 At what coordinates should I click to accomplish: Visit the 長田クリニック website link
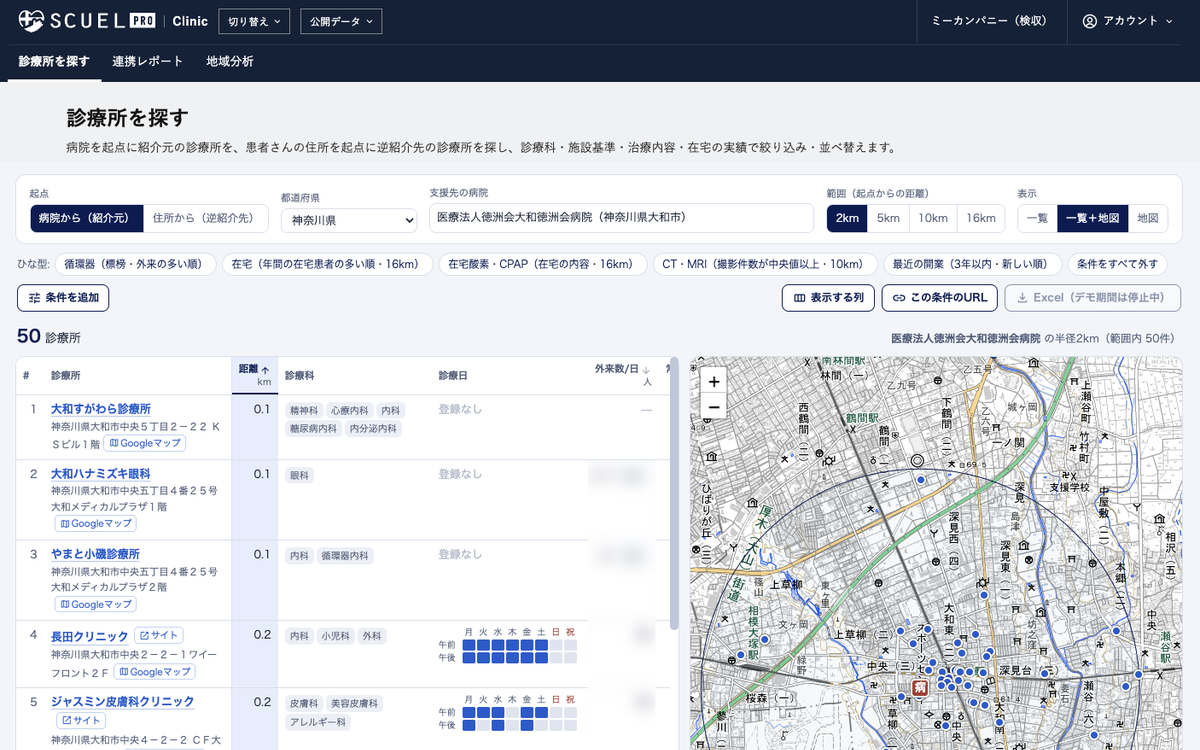[x=159, y=636]
